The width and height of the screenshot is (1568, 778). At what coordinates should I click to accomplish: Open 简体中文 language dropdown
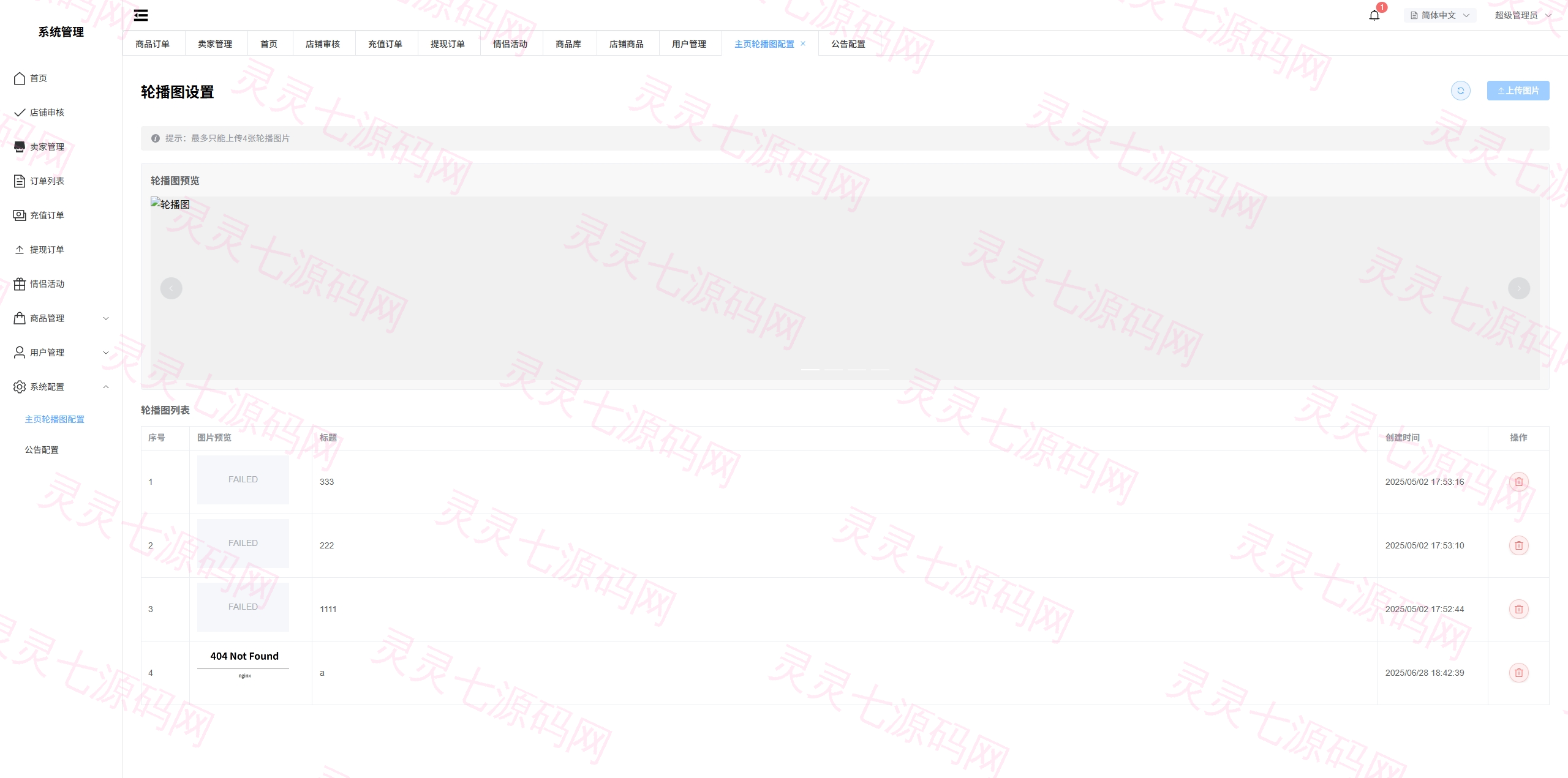point(1440,15)
